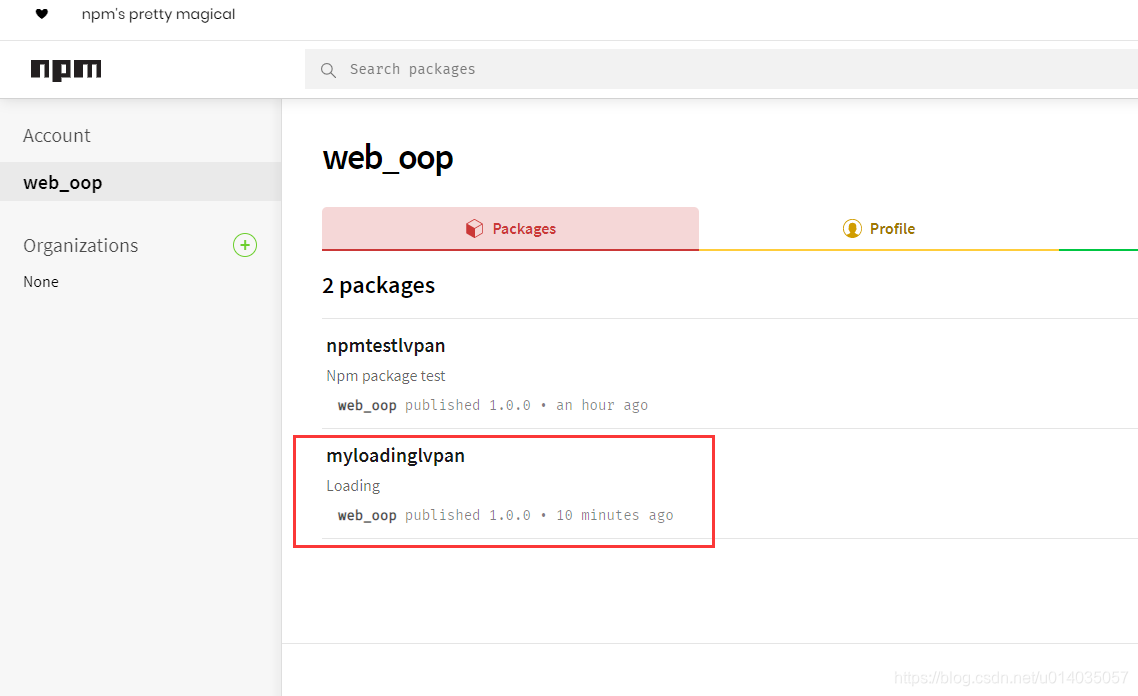
Task: Click the 'None' organizations text
Action: pyautogui.click(x=41, y=282)
